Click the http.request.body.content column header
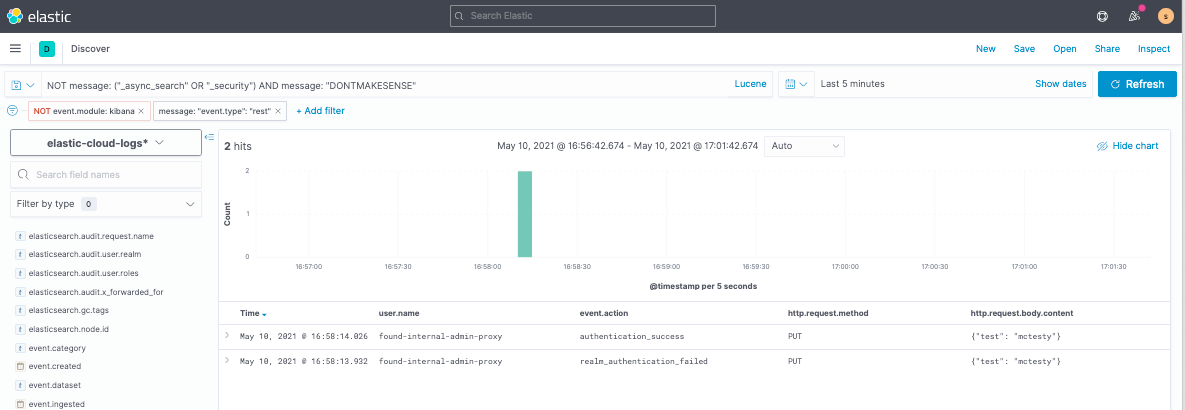1185x410 pixels. [x=1022, y=313]
